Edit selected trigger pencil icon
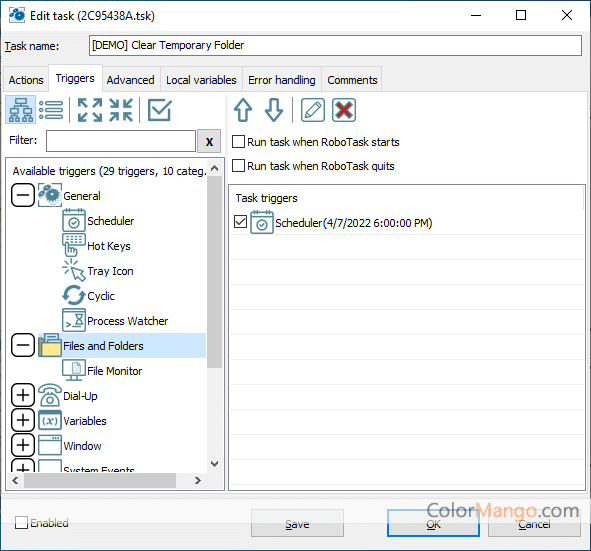Viewport: 591px width, 551px height. coord(312,110)
